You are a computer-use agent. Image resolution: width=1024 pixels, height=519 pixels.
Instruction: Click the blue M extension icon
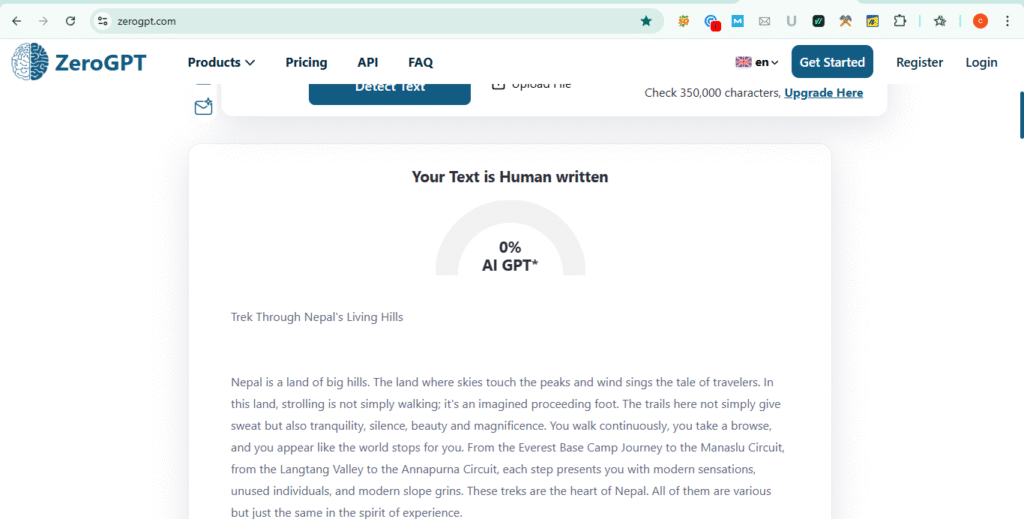click(x=738, y=21)
